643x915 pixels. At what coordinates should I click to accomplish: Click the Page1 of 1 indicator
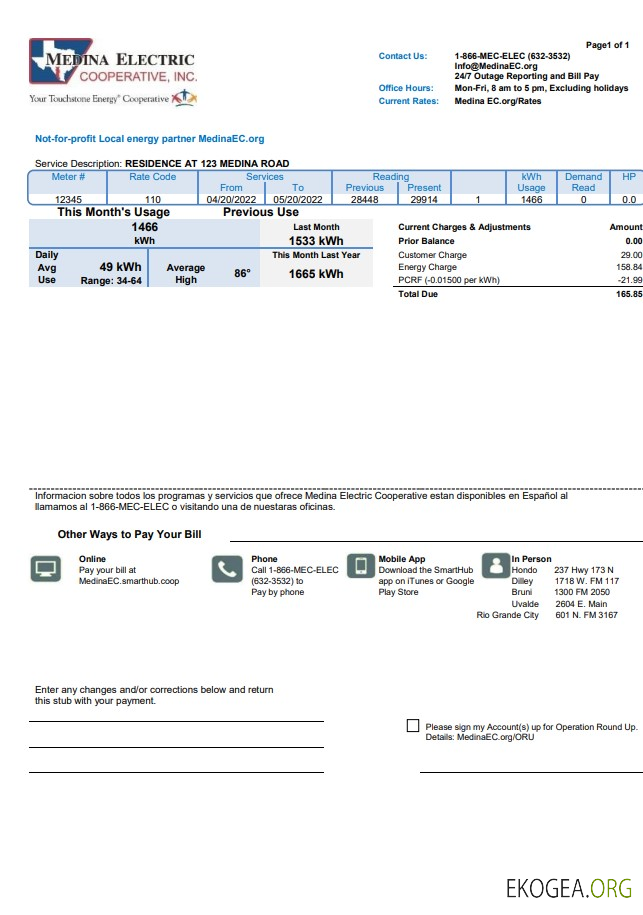click(607, 45)
